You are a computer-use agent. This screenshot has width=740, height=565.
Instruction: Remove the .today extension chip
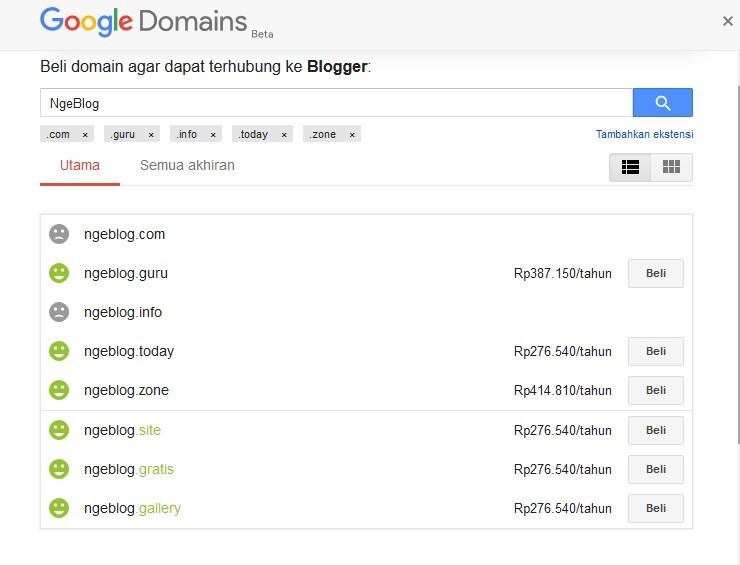[284, 135]
